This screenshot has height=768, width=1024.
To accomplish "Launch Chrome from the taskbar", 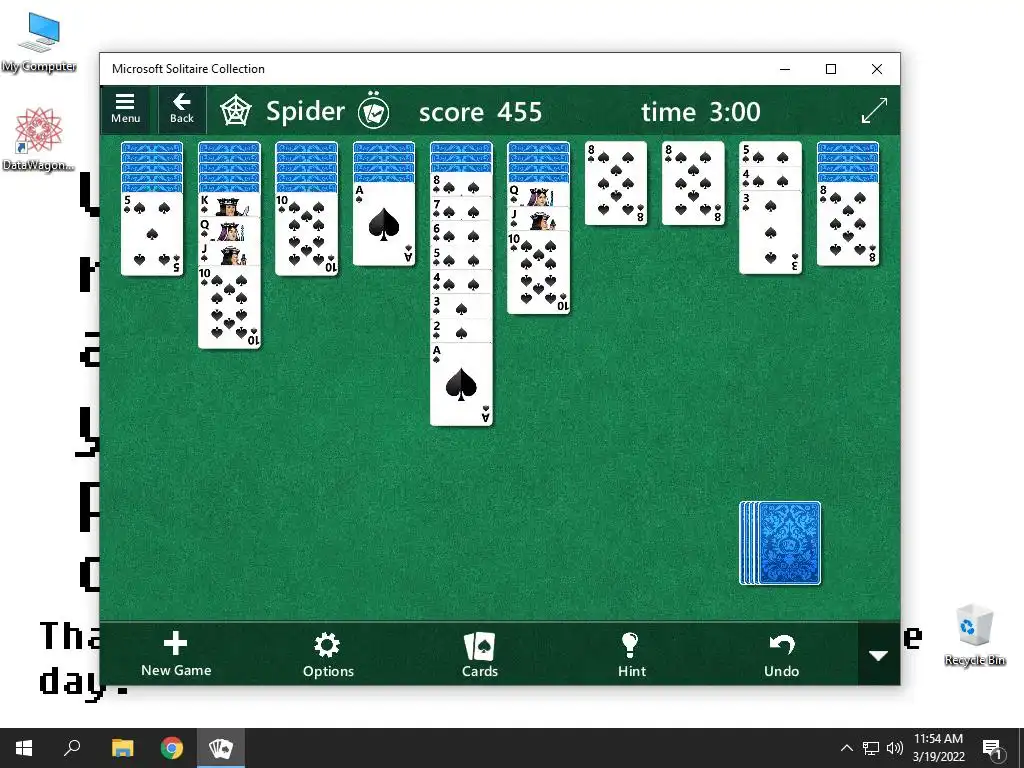I will click(172, 748).
